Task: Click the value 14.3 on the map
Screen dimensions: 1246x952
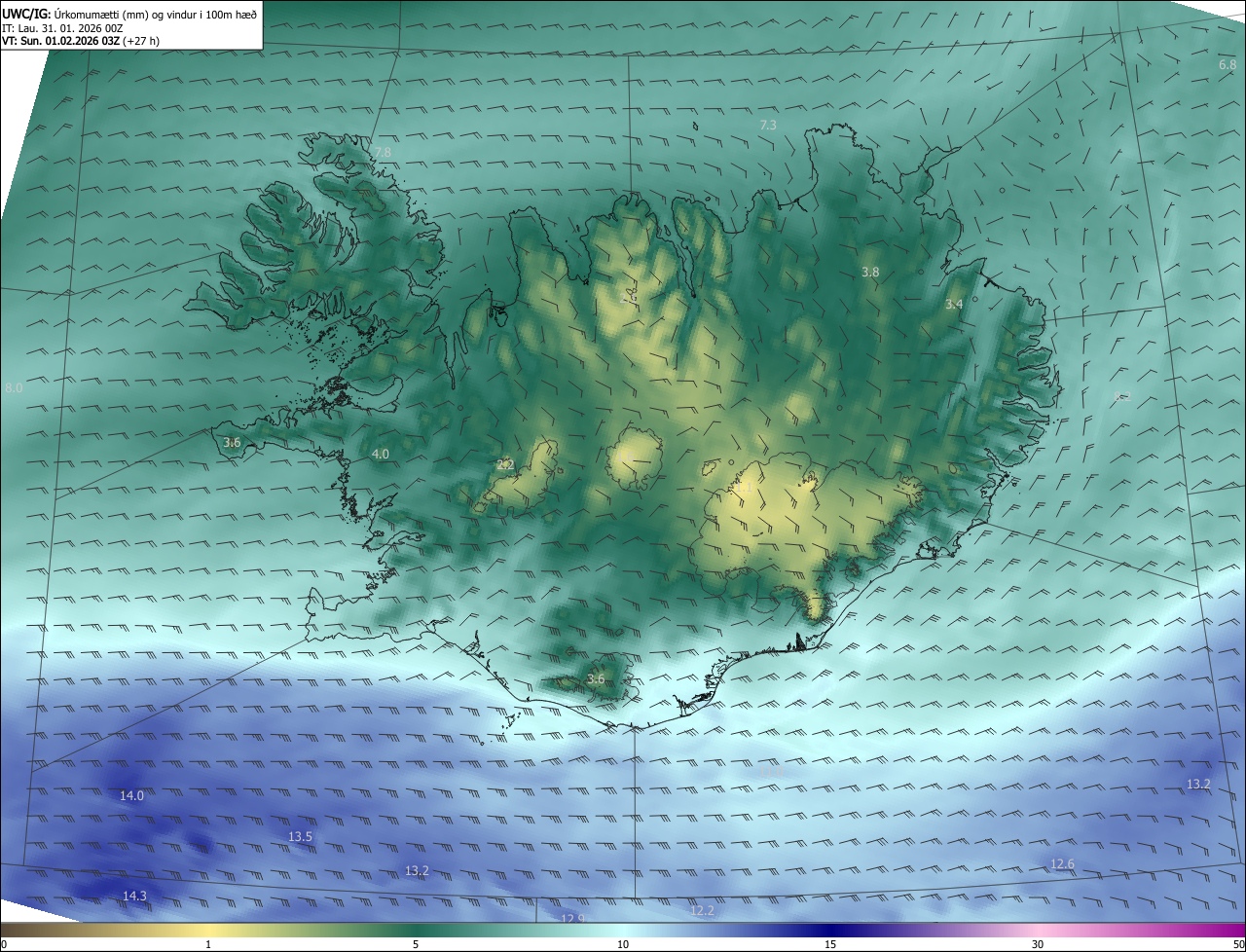Action: [134, 897]
